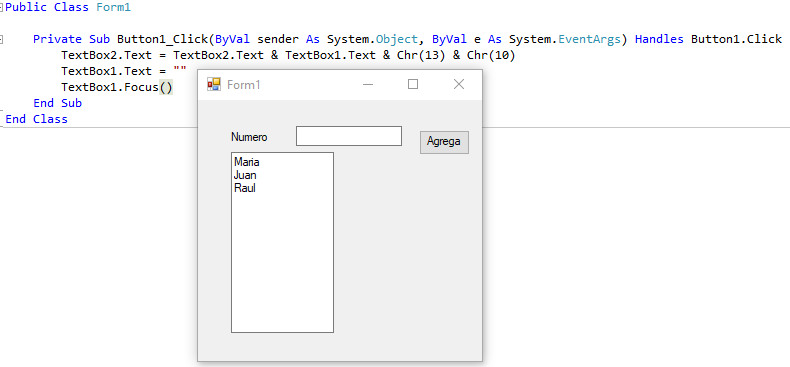This screenshot has width=790, height=367.
Task: Click the Handles keyword in the code
Action: coord(659,39)
